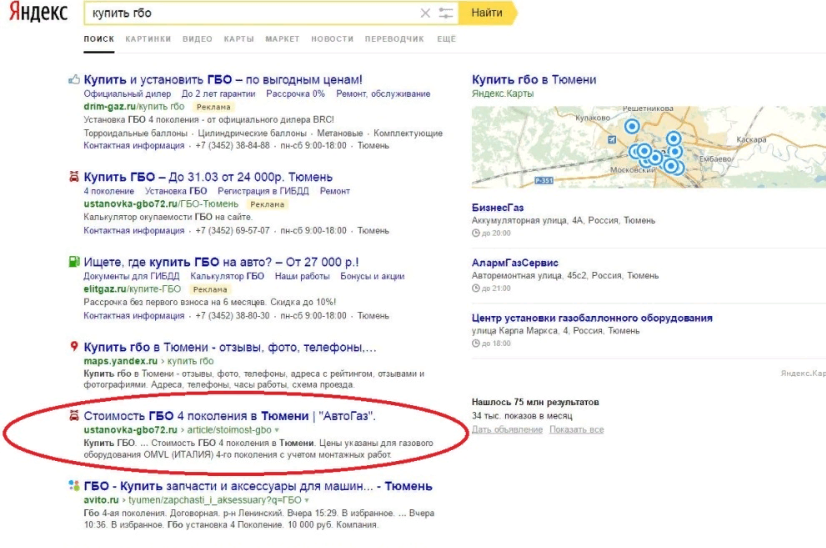Open Контактная информация under the elitgaz ad

(134, 316)
